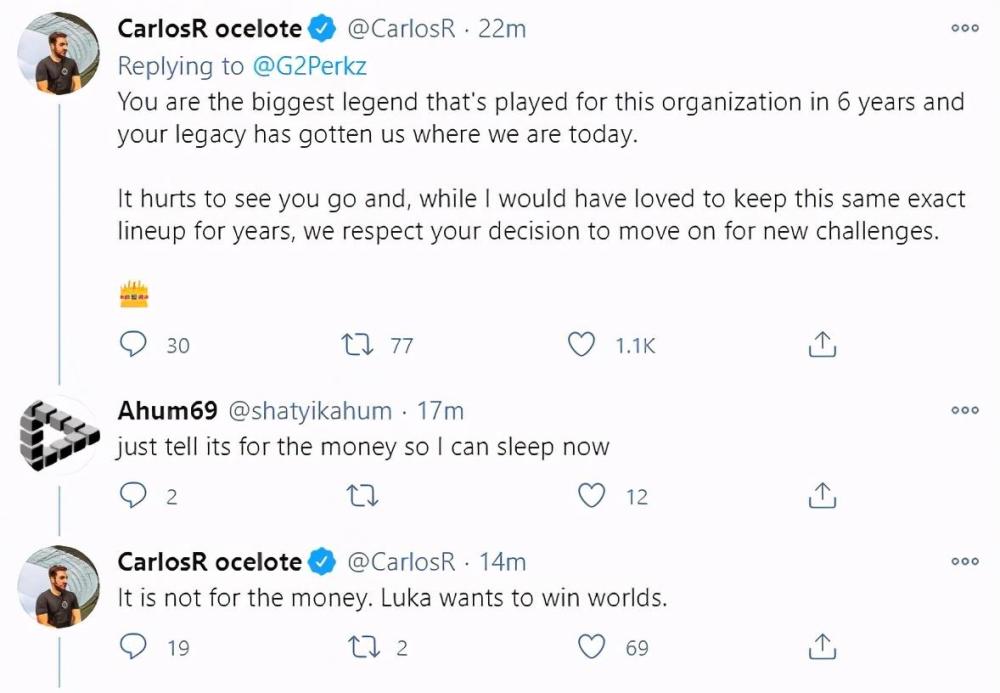Open more options on the 14m CarlosR tweet

[x=964, y=561]
